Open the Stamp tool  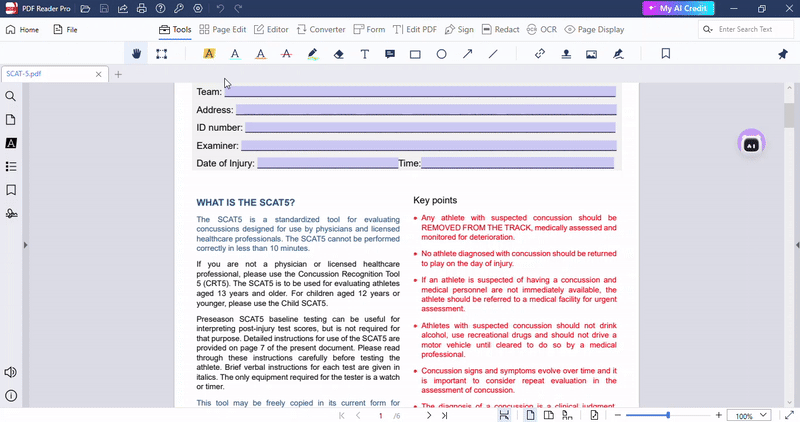pyautogui.click(x=566, y=54)
